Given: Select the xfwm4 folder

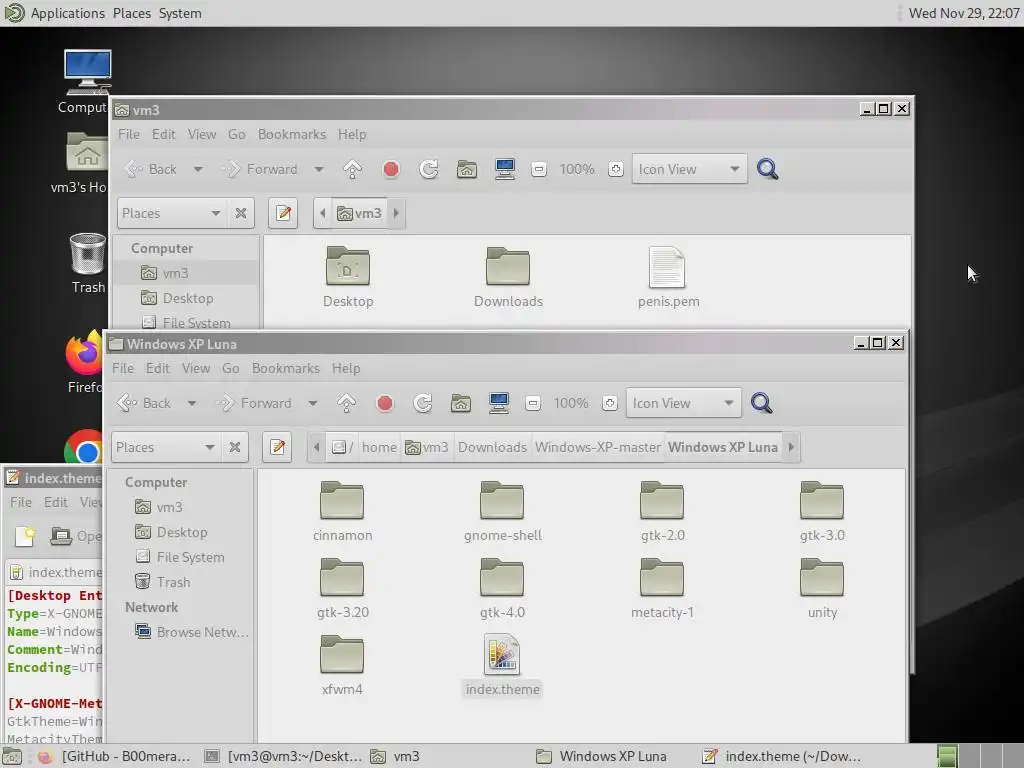Looking at the screenshot, I should [x=342, y=665].
